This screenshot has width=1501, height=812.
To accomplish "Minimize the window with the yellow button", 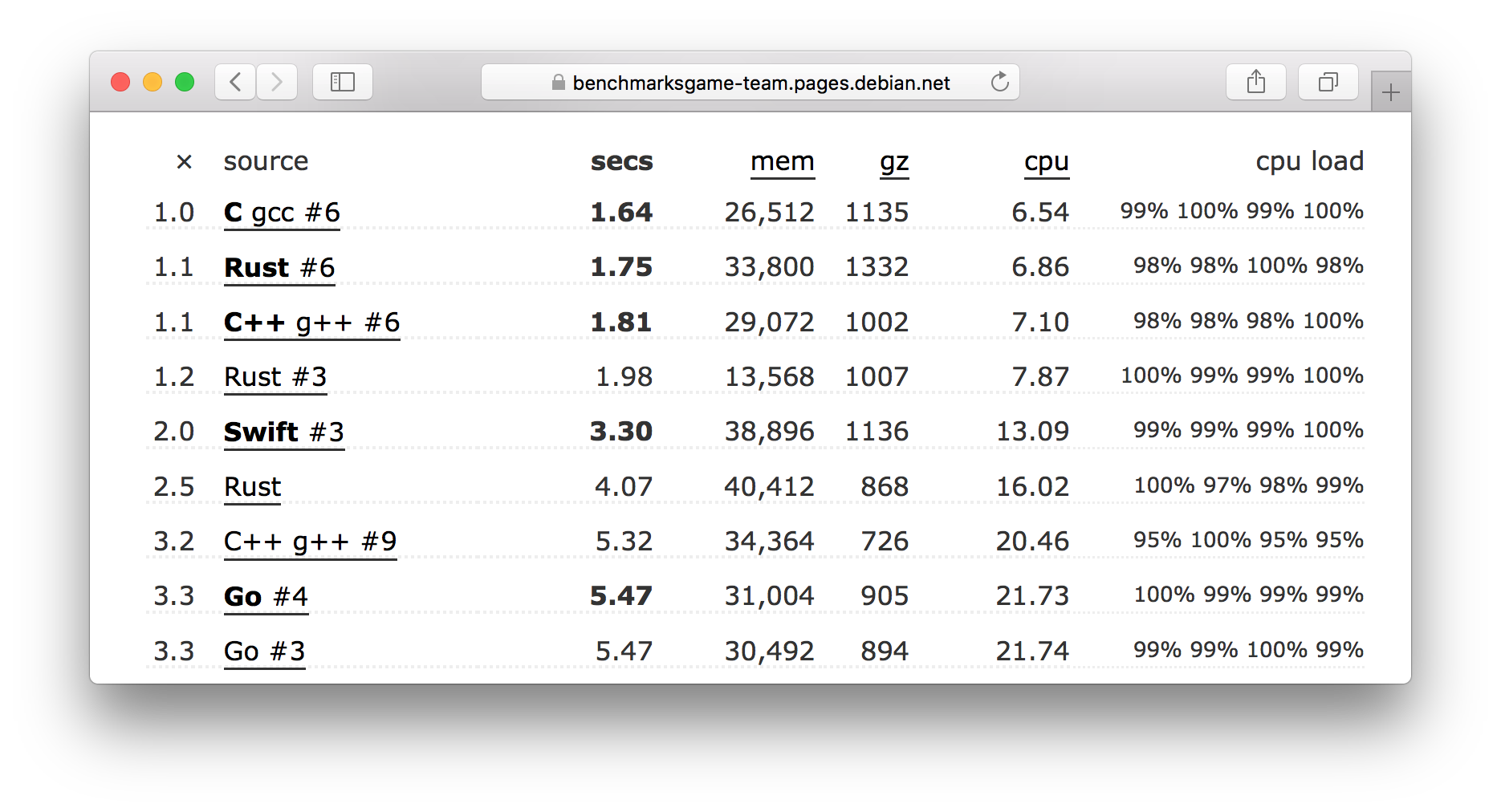I will click(153, 82).
